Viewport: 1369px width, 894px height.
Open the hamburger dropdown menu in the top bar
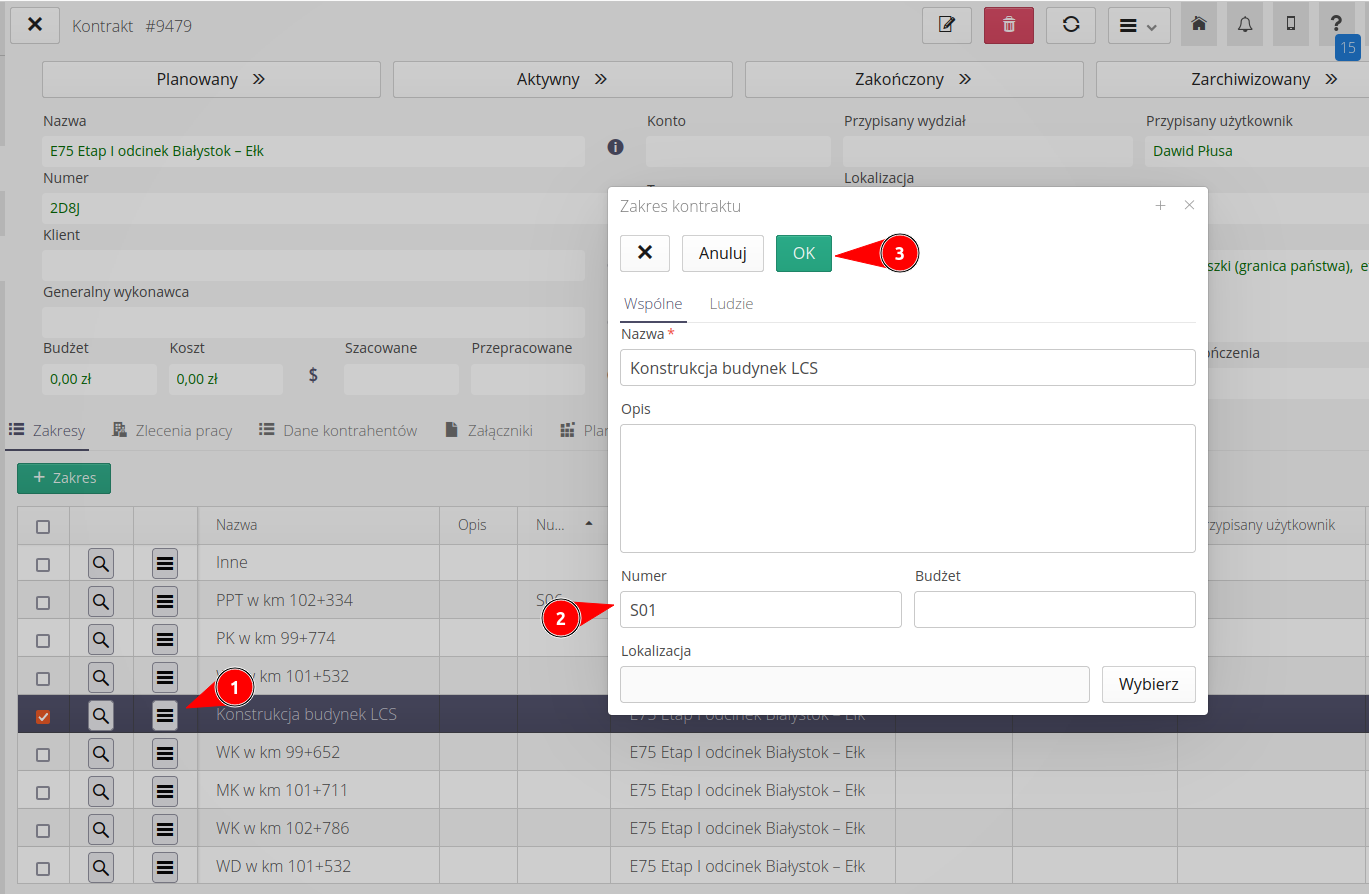point(1139,25)
